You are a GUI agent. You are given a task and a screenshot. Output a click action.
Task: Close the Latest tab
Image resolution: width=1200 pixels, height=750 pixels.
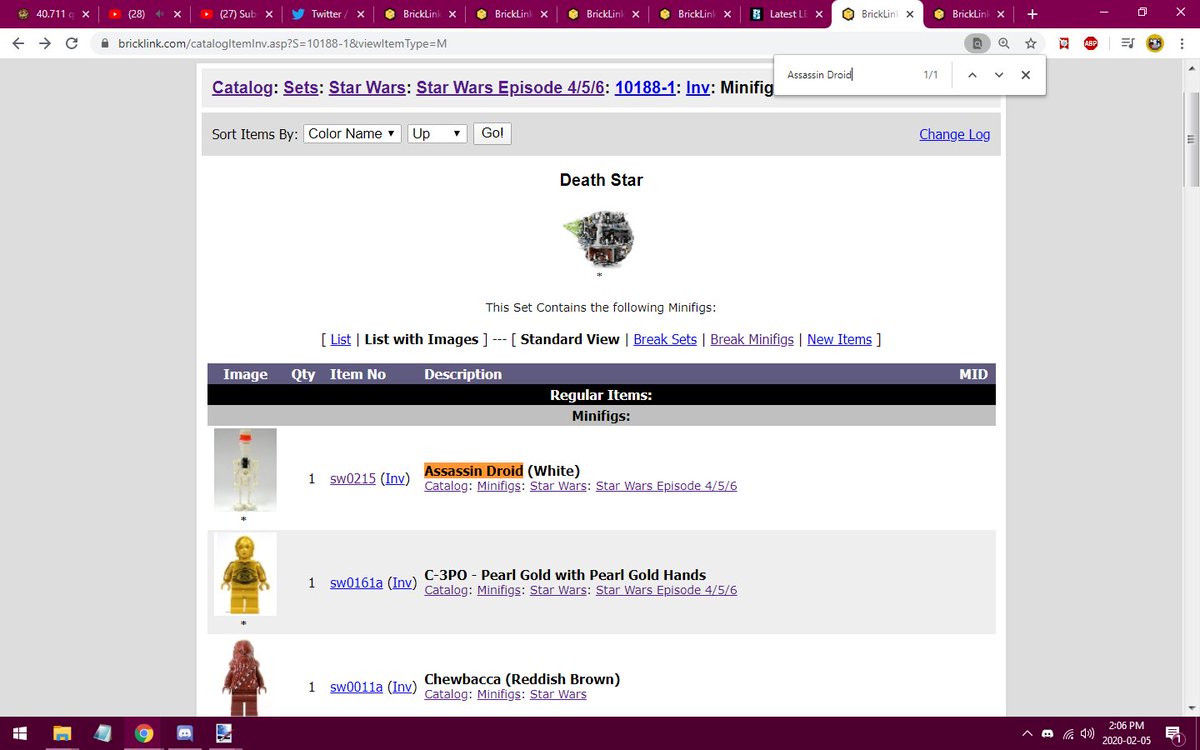coord(819,15)
